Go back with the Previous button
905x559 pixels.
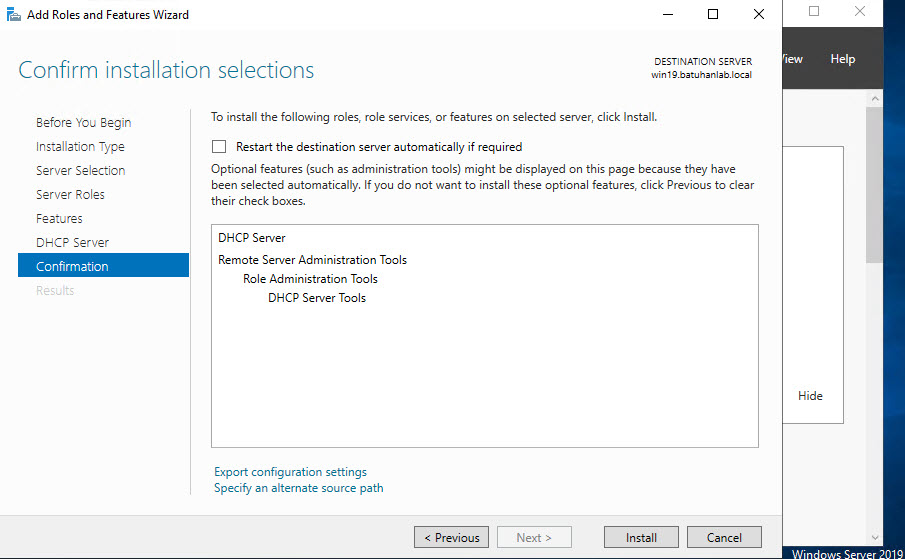(451, 537)
